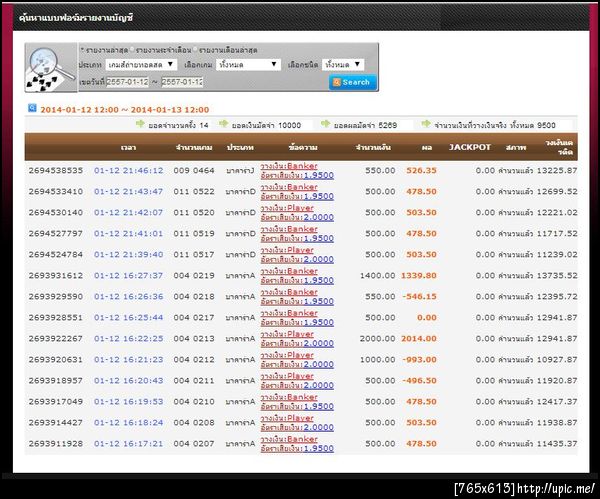Open the Player bet link for record 2693914427

coord(287,419)
